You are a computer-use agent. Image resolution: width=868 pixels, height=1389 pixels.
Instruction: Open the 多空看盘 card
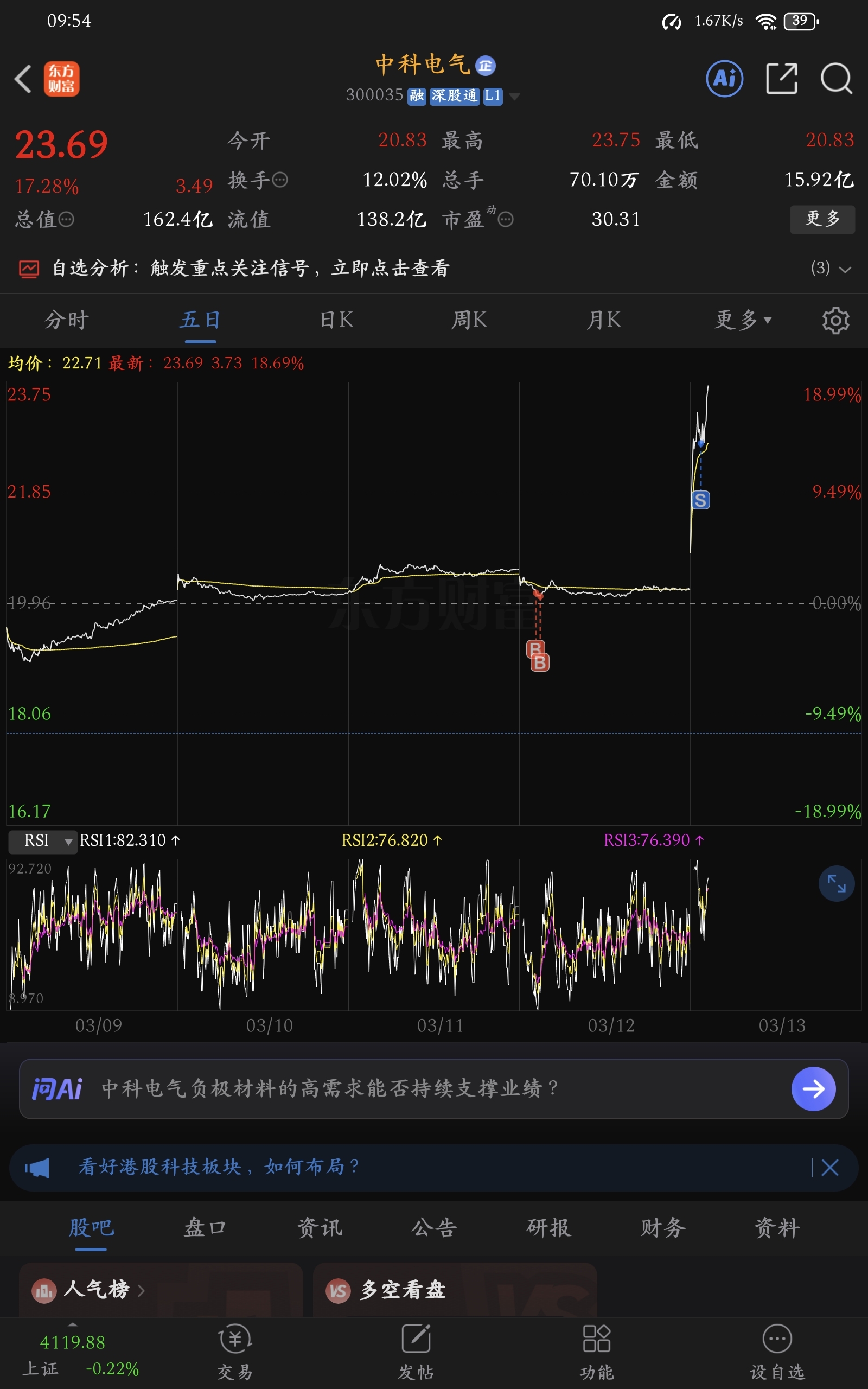click(455, 1290)
